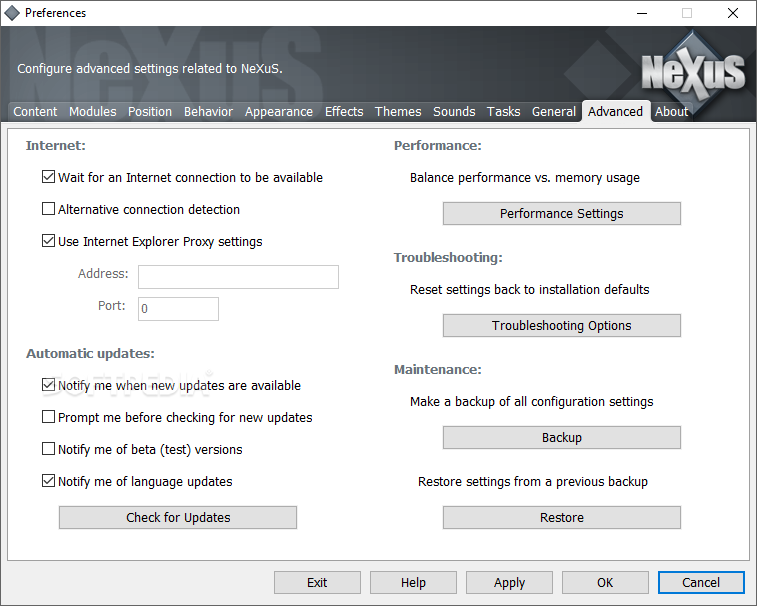
Task: Open the Appearance tab
Action: (279, 112)
